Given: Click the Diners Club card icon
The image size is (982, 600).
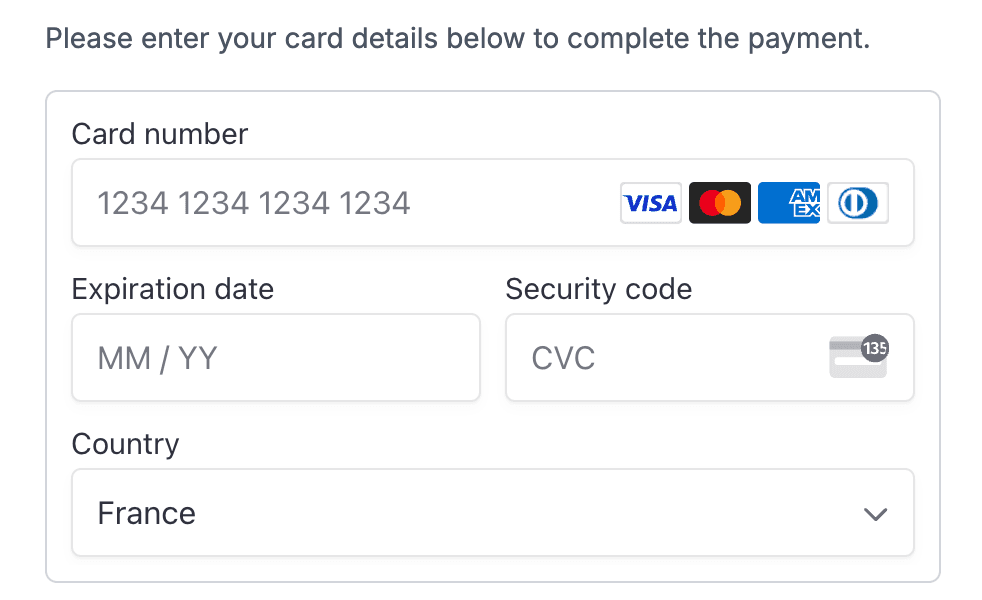Looking at the screenshot, I should [x=857, y=202].
